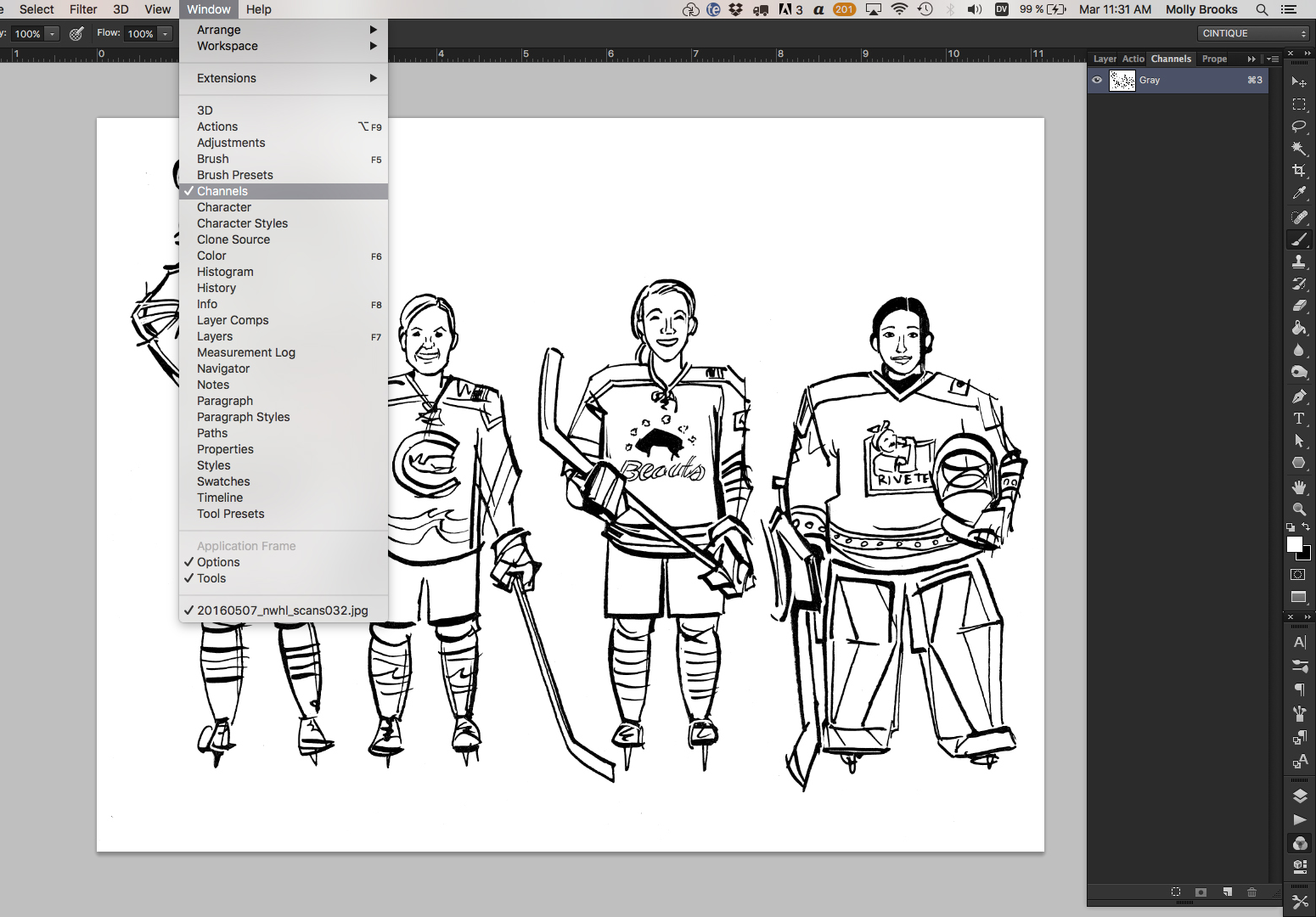Select the Blur tool droplet icon
Screen dimensions: 1316x917
click(x=1299, y=350)
